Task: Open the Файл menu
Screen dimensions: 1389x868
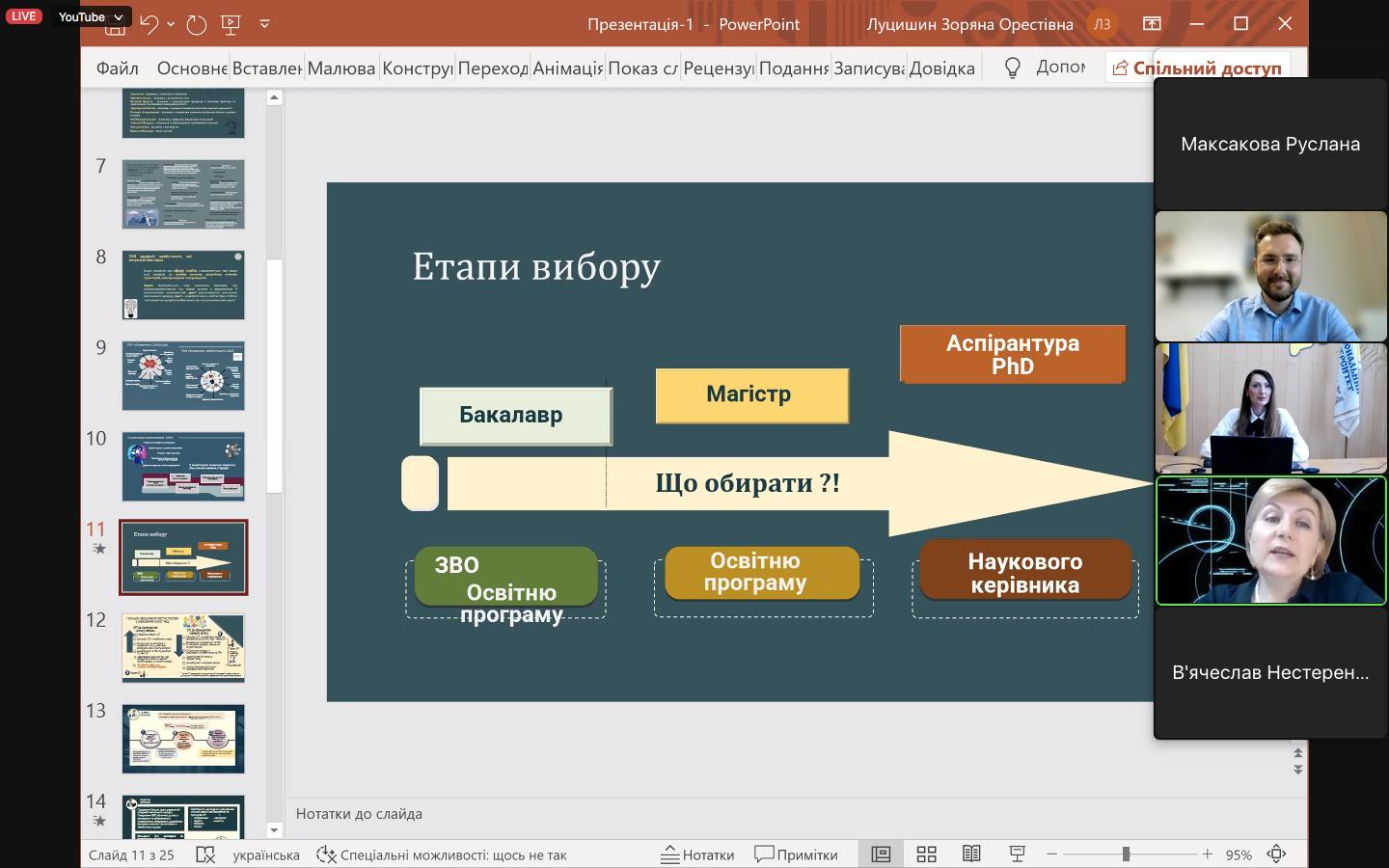Action: pyautogui.click(x=117, y=68)
